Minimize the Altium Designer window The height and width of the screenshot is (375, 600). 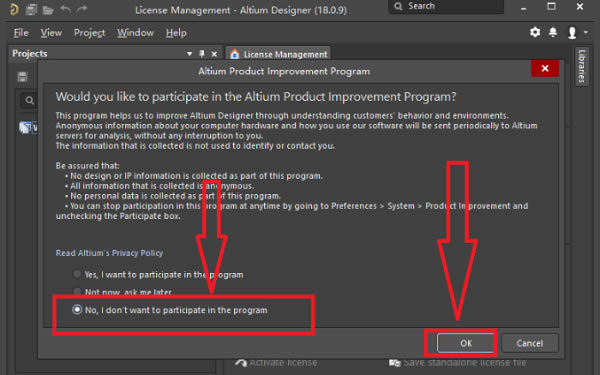[x=523, y=7]
